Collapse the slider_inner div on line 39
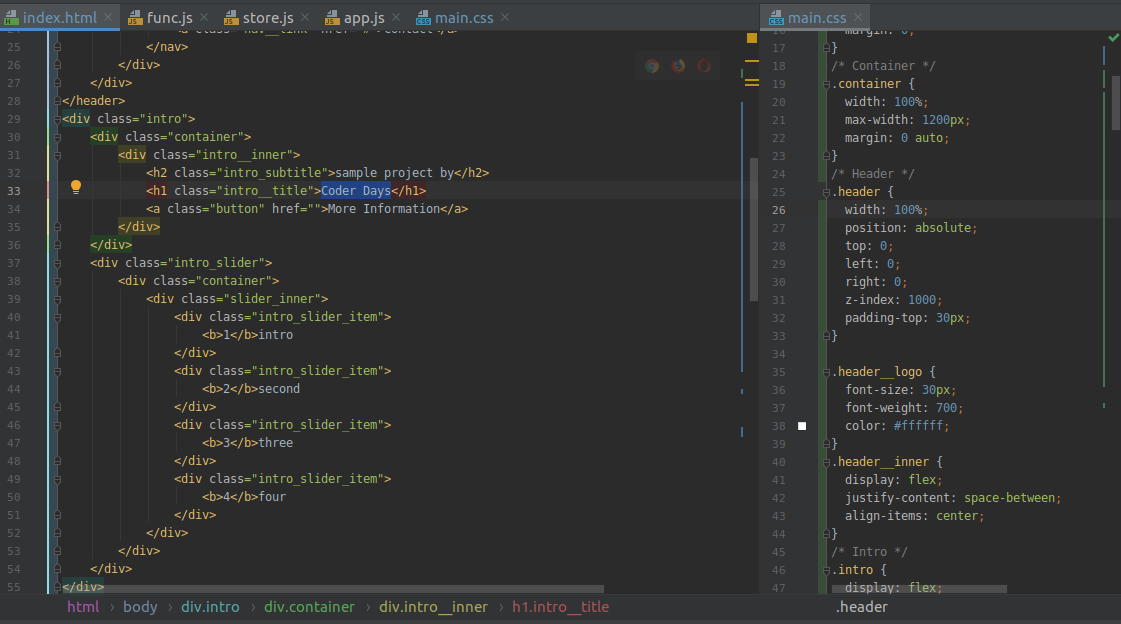Viewport: 1121px width, 624px height. [x=57, y=299]
